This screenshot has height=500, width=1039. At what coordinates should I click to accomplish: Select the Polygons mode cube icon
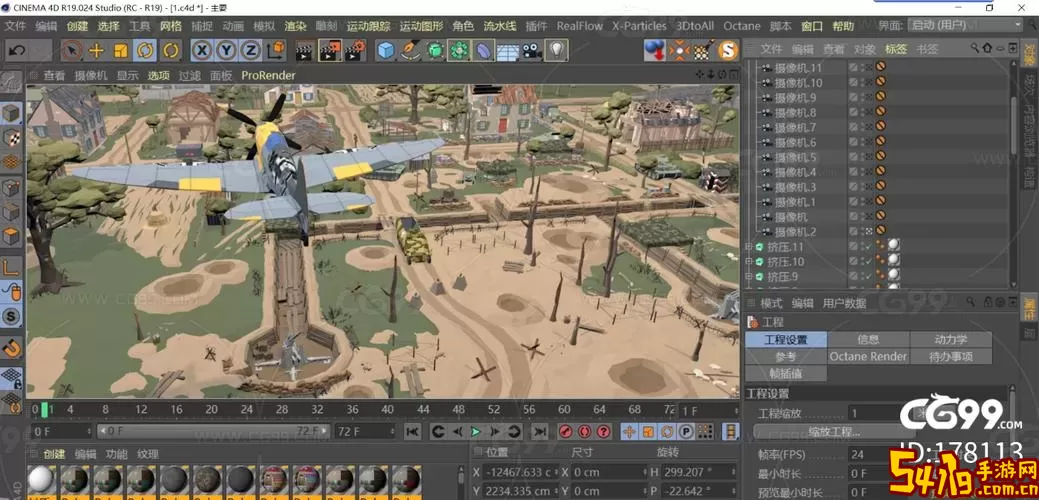click(x=11, y=236)
